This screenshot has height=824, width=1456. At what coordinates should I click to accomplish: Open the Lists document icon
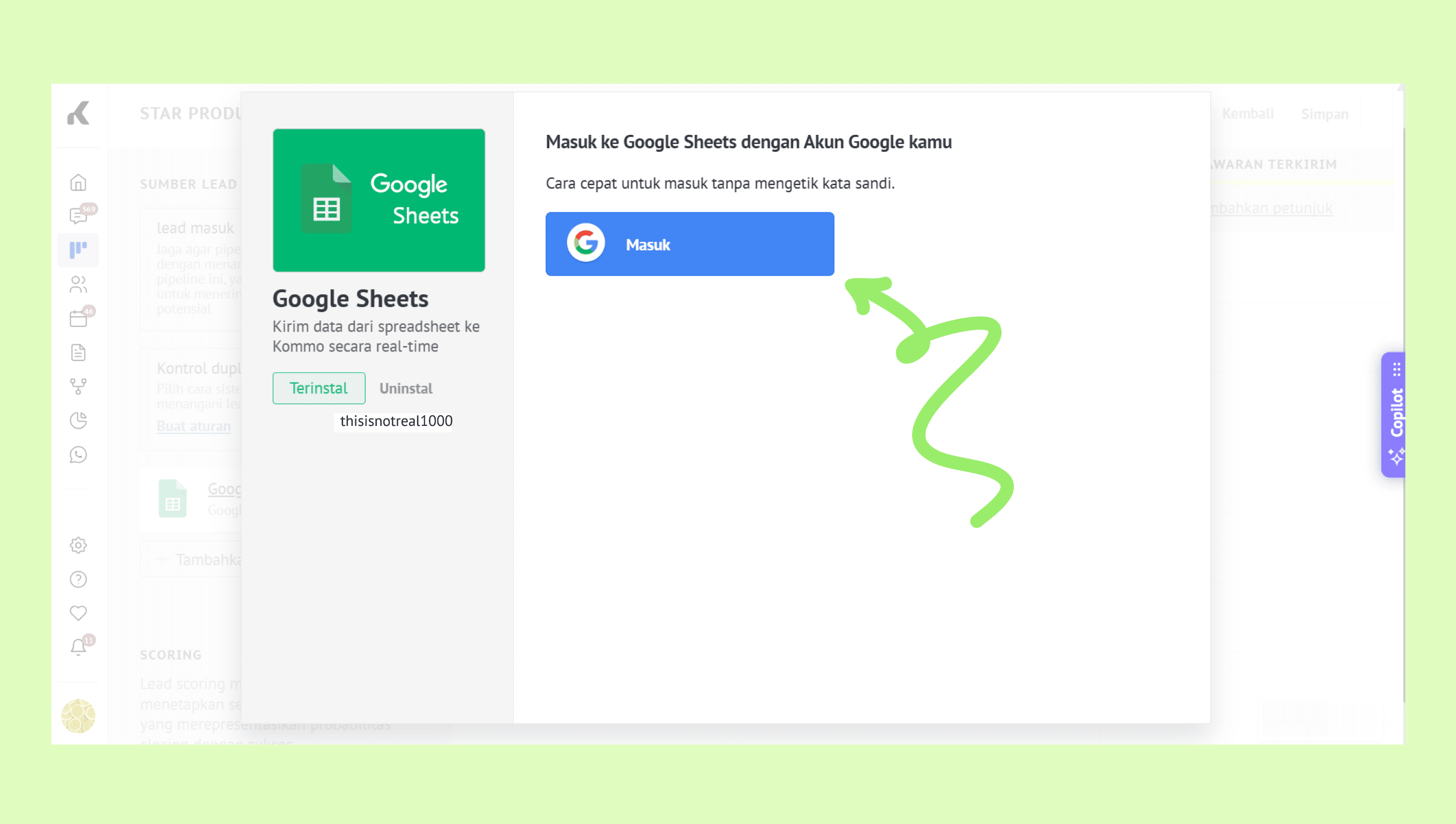coord(78,353)
